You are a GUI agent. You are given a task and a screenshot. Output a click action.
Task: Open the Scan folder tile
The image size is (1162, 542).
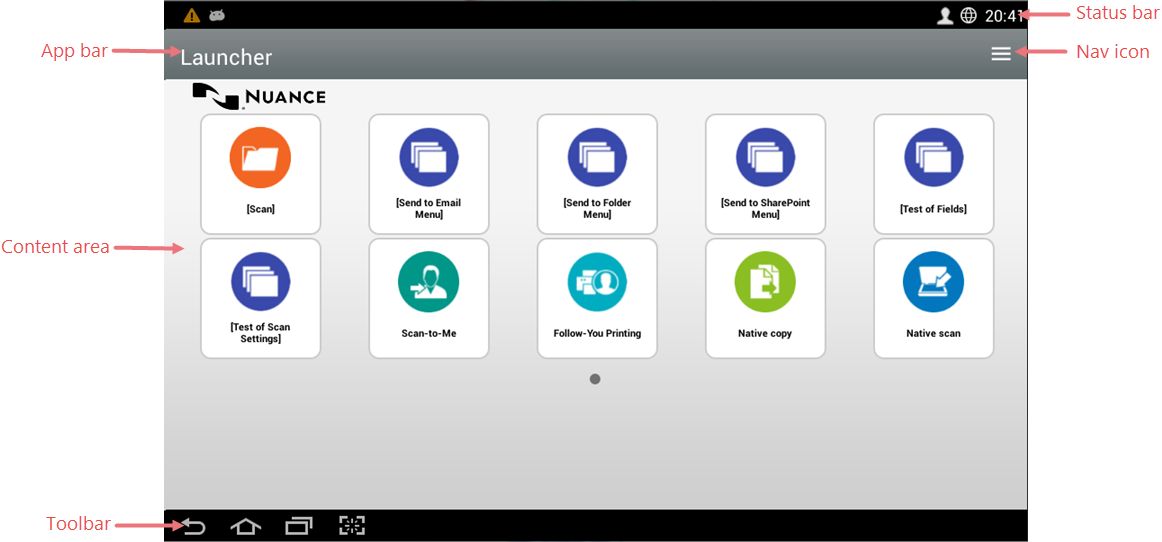260,173
